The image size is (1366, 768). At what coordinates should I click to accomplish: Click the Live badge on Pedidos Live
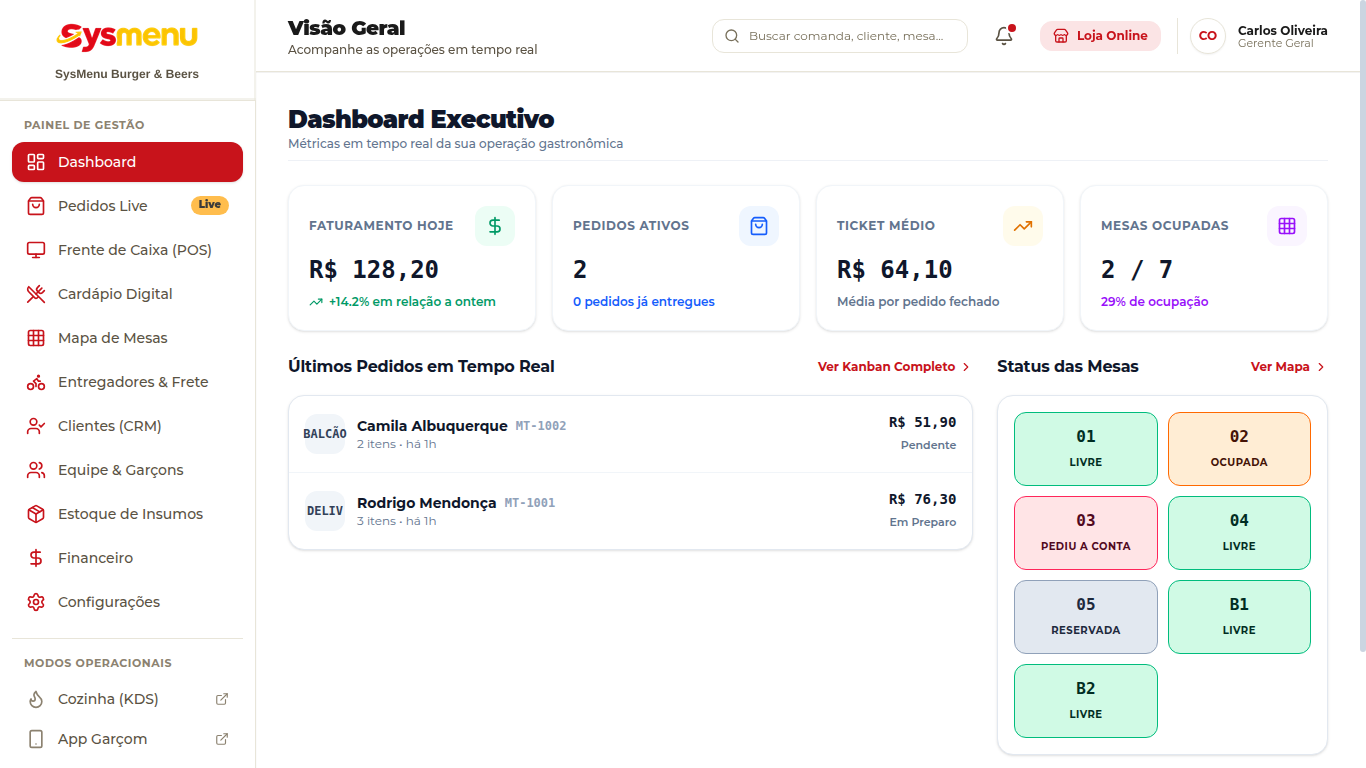[x=210, y=205]
